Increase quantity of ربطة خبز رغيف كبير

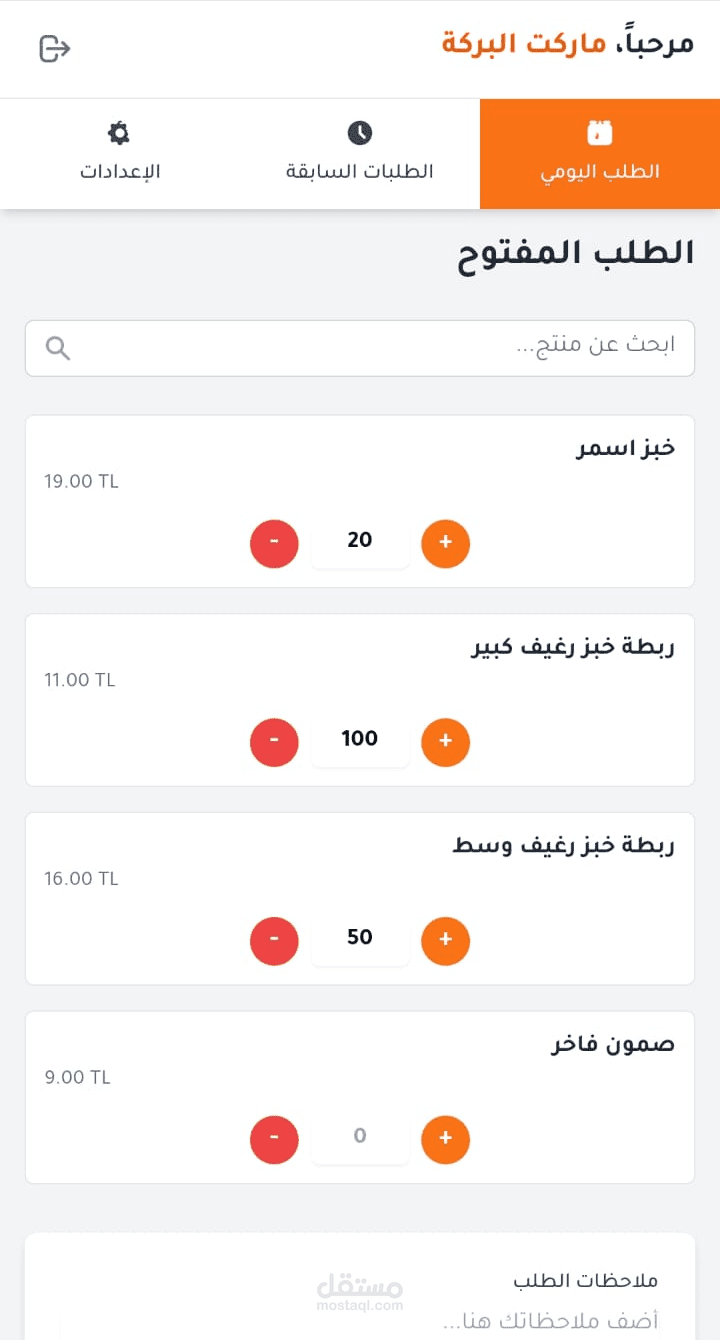[x=446, y=742]
